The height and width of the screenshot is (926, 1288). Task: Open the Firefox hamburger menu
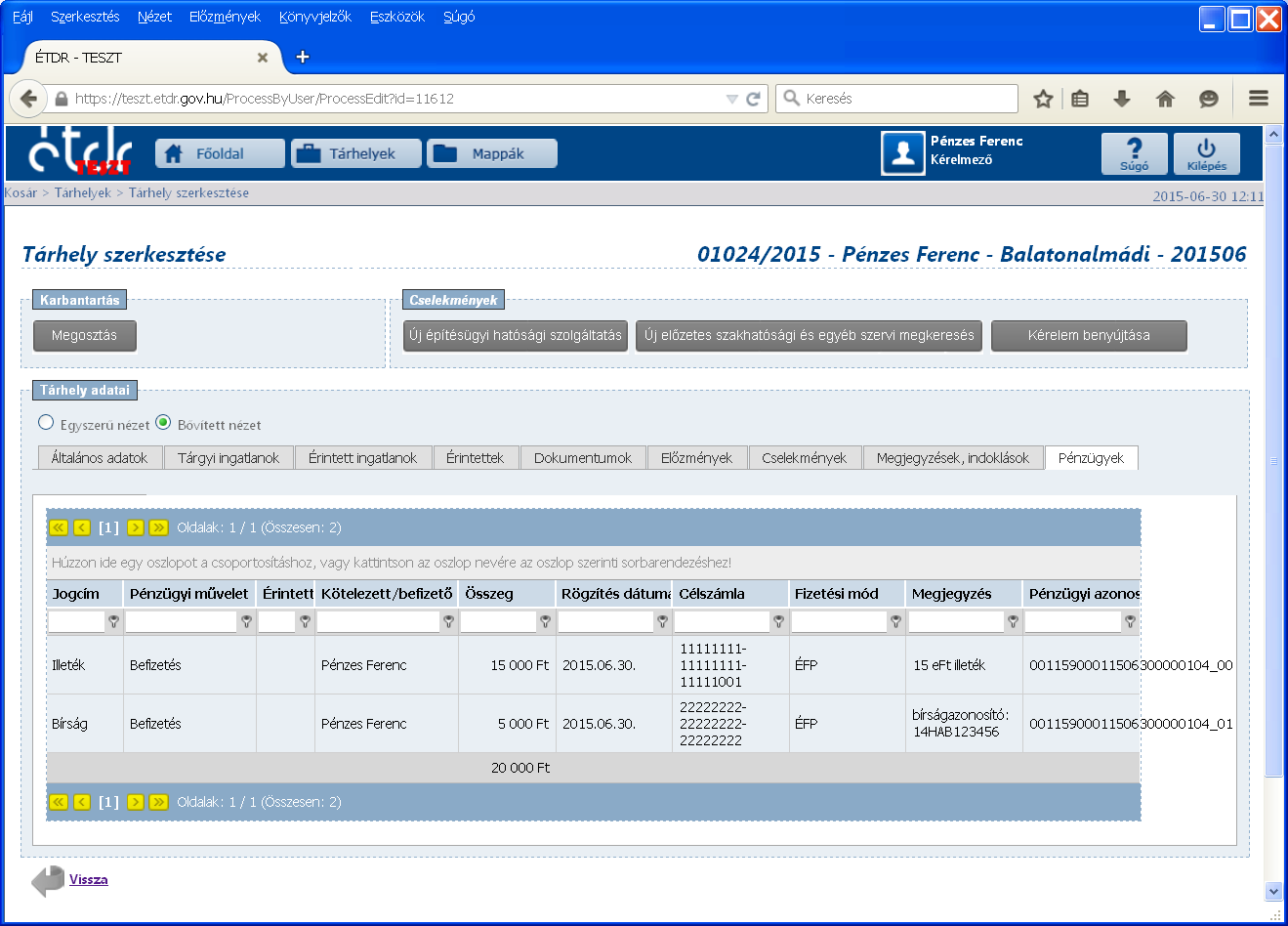point(1259,99)
